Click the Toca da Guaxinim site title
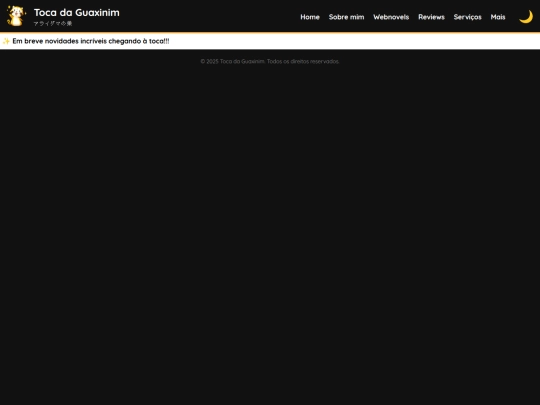Screen dimensions: 540x405 76,12
